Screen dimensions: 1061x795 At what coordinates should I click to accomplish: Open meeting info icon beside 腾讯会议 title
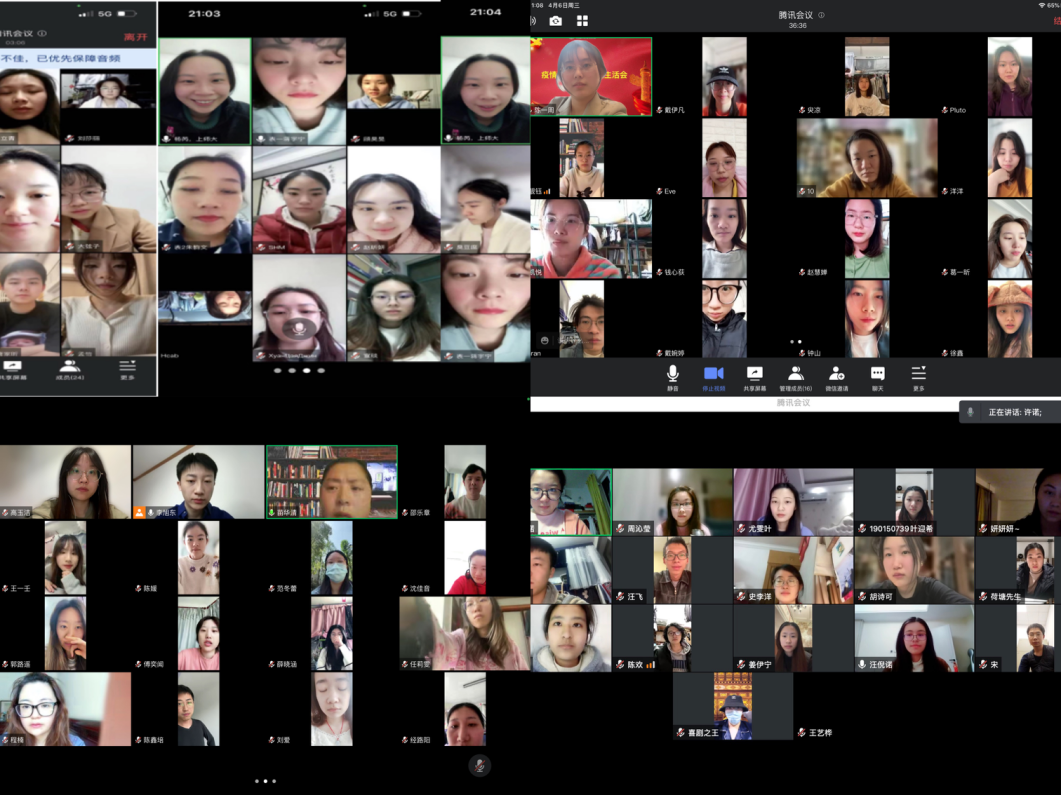click(x=821, y=15)
